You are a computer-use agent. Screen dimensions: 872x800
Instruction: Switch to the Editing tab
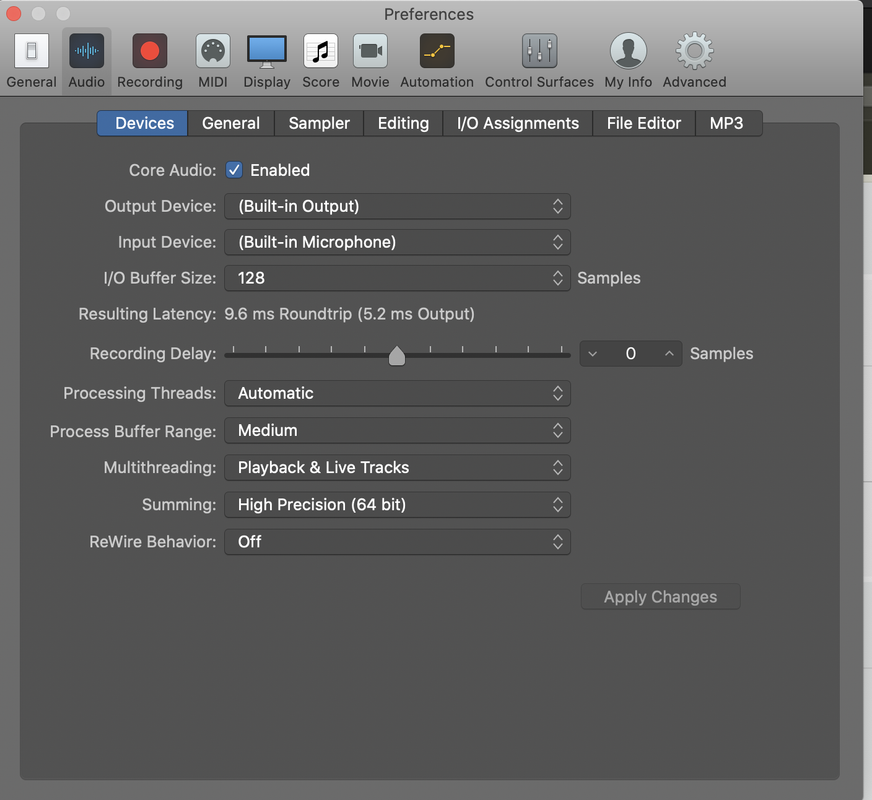point(403,123)
